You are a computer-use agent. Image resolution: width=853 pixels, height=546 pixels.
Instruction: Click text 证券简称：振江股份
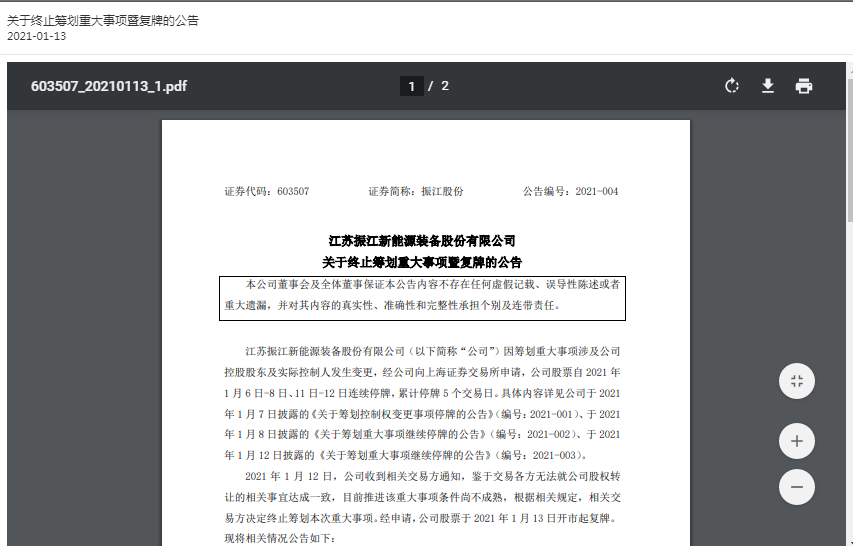click(x=416, y=191)
